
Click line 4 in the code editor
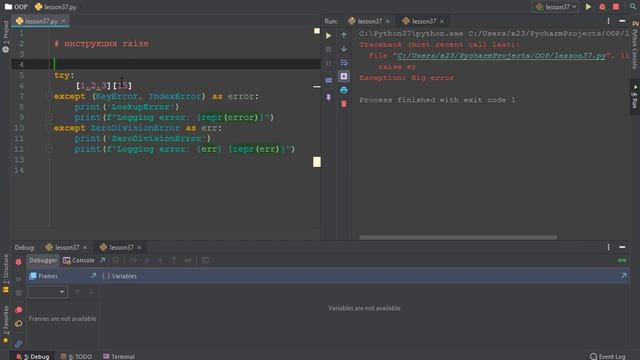tap(165, 64)
